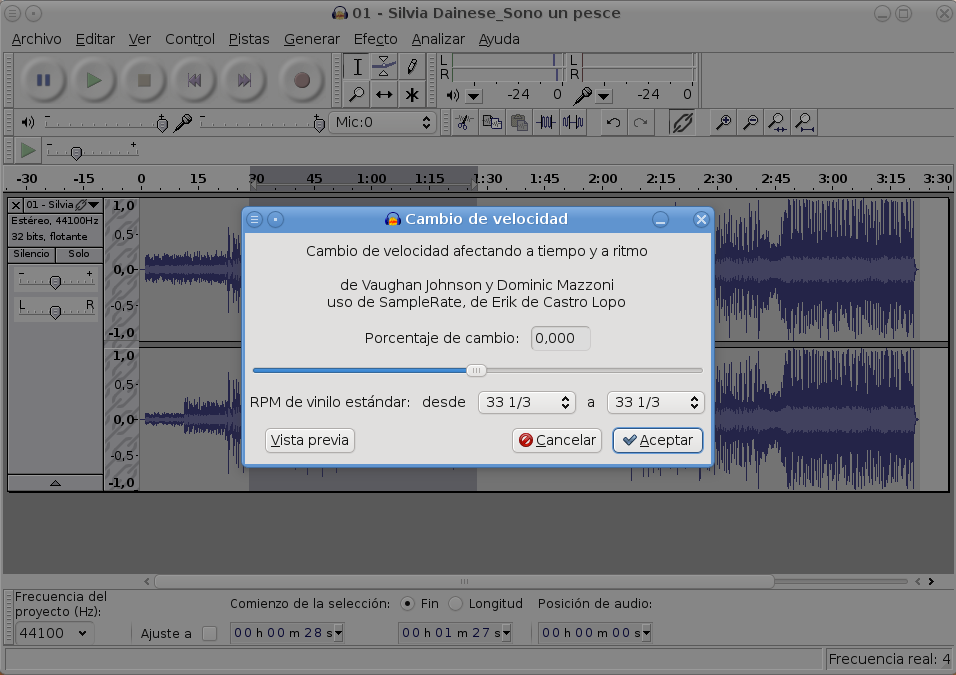The height and width of the screenshot is (675, 956).
Task: Click the Cut scissors icon
Action: click(x=464, y=123)
